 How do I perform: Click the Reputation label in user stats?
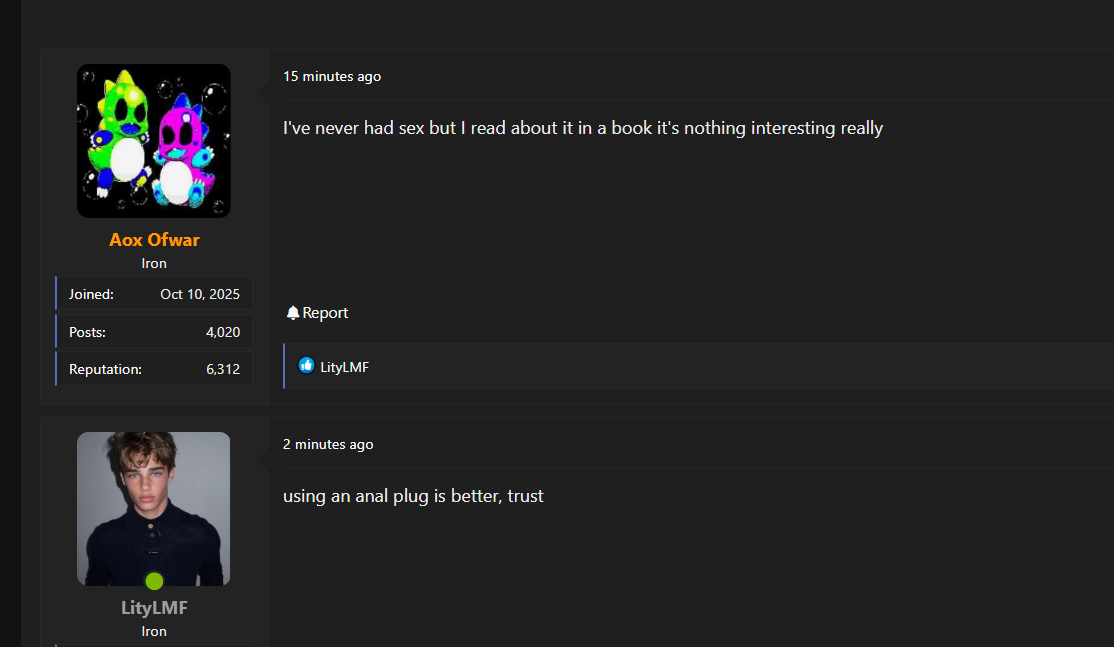tap(105, 369)
